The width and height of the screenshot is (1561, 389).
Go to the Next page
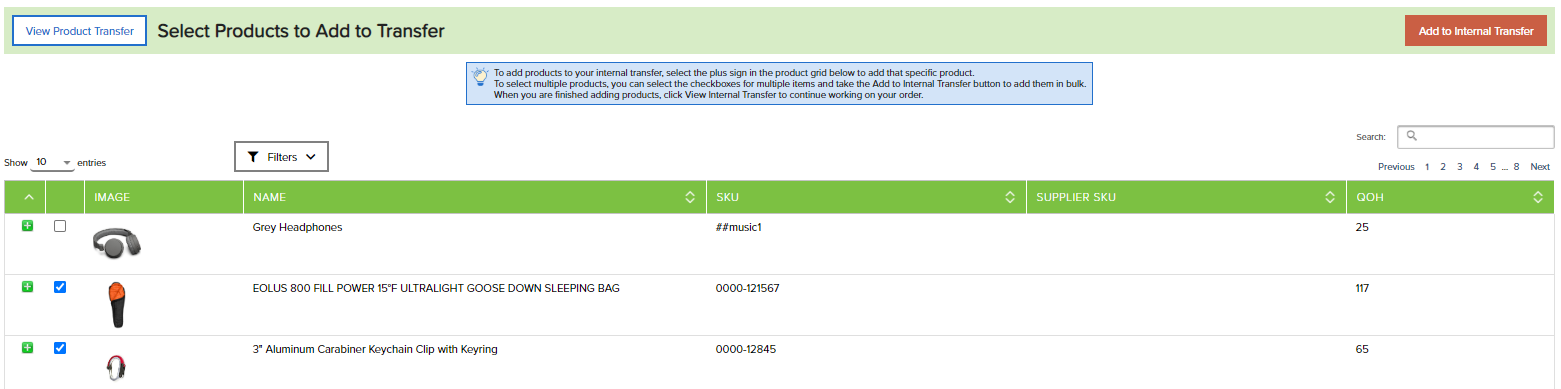coord(1540,167)
